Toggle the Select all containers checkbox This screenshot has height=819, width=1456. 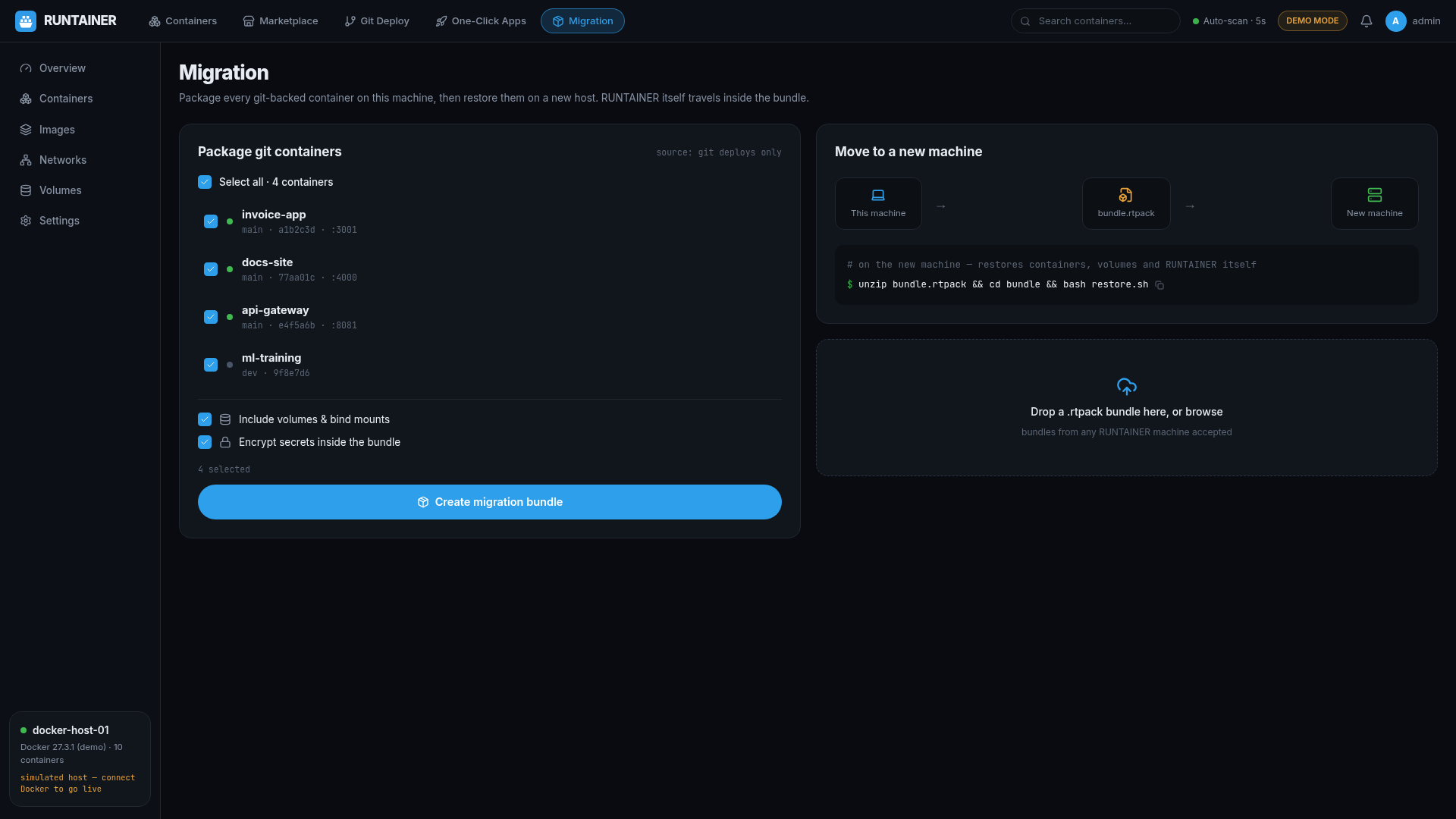[205, 182]
